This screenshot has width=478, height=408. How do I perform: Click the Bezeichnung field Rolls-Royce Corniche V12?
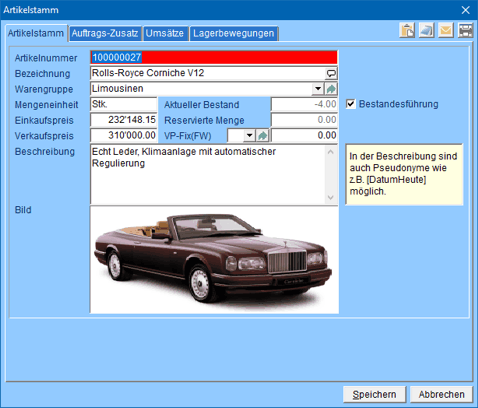tap(208, 73)
